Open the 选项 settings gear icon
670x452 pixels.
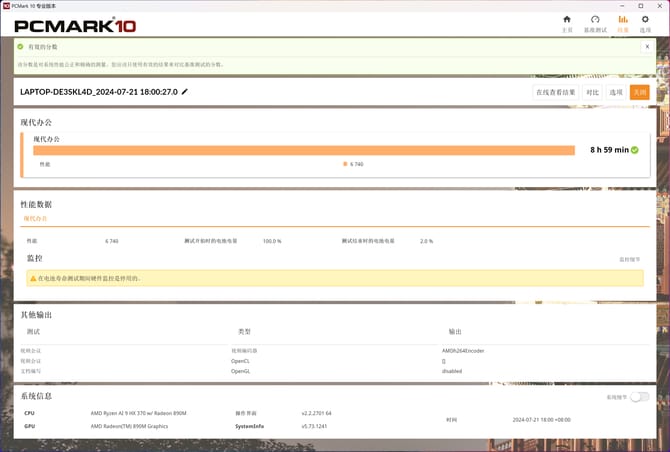point(645,23)
